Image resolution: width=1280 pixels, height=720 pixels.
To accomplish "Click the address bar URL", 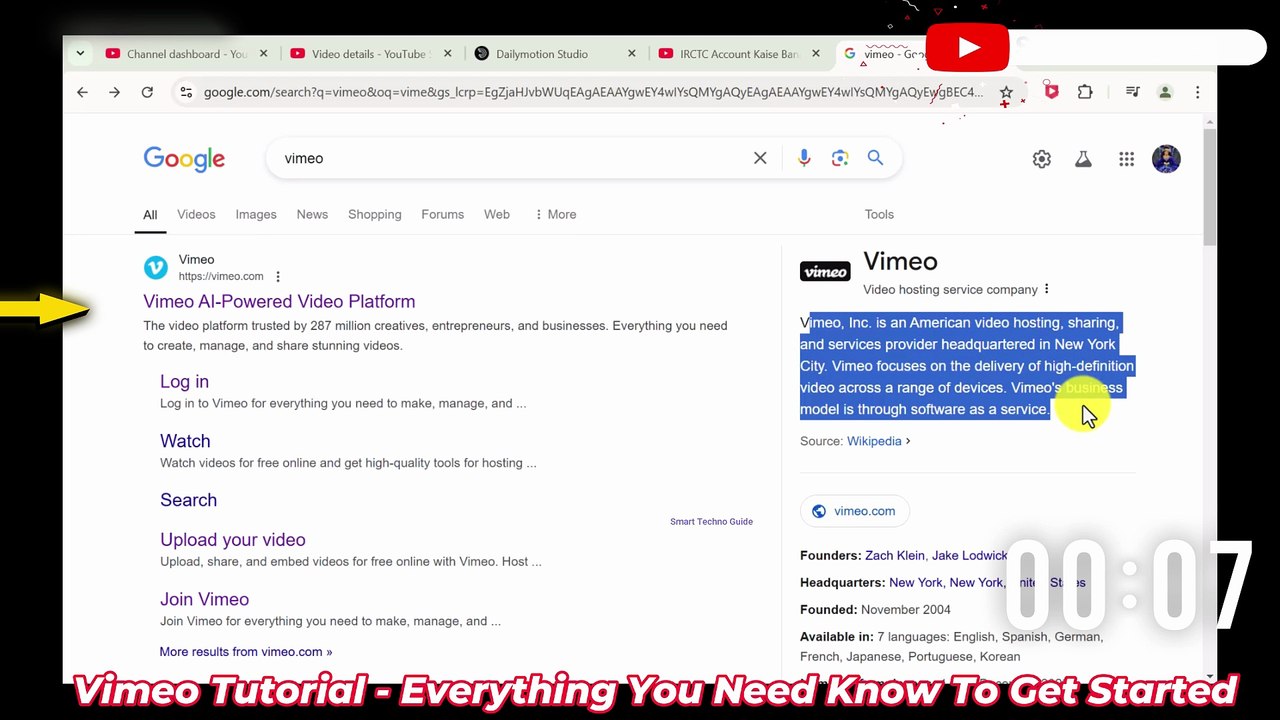I will [x=593, y=92].
